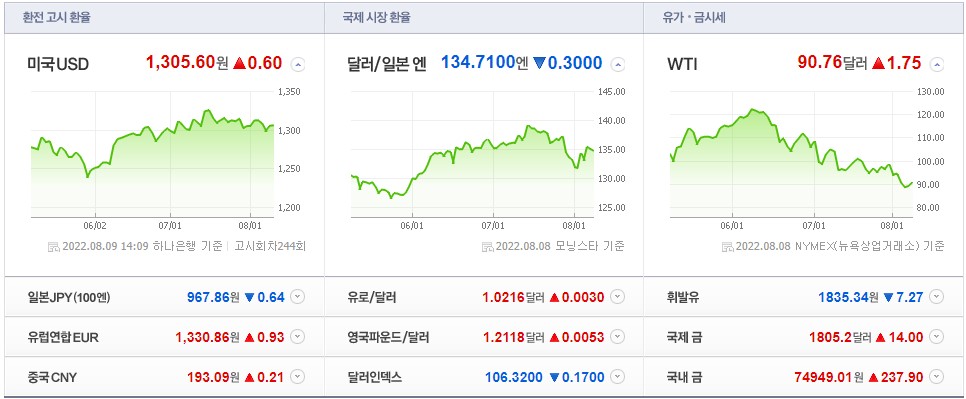
Task: Expand the 일본 JPY (100엔) row
Action: tap(298, 297)
